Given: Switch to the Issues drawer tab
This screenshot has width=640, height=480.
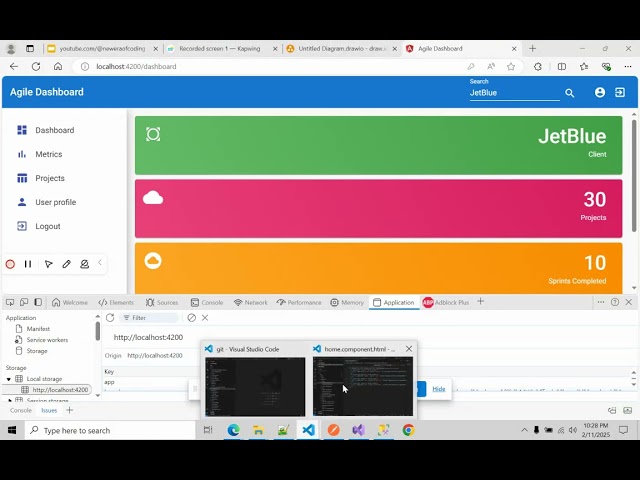Looking at the screenshot, I should point(49,411).
